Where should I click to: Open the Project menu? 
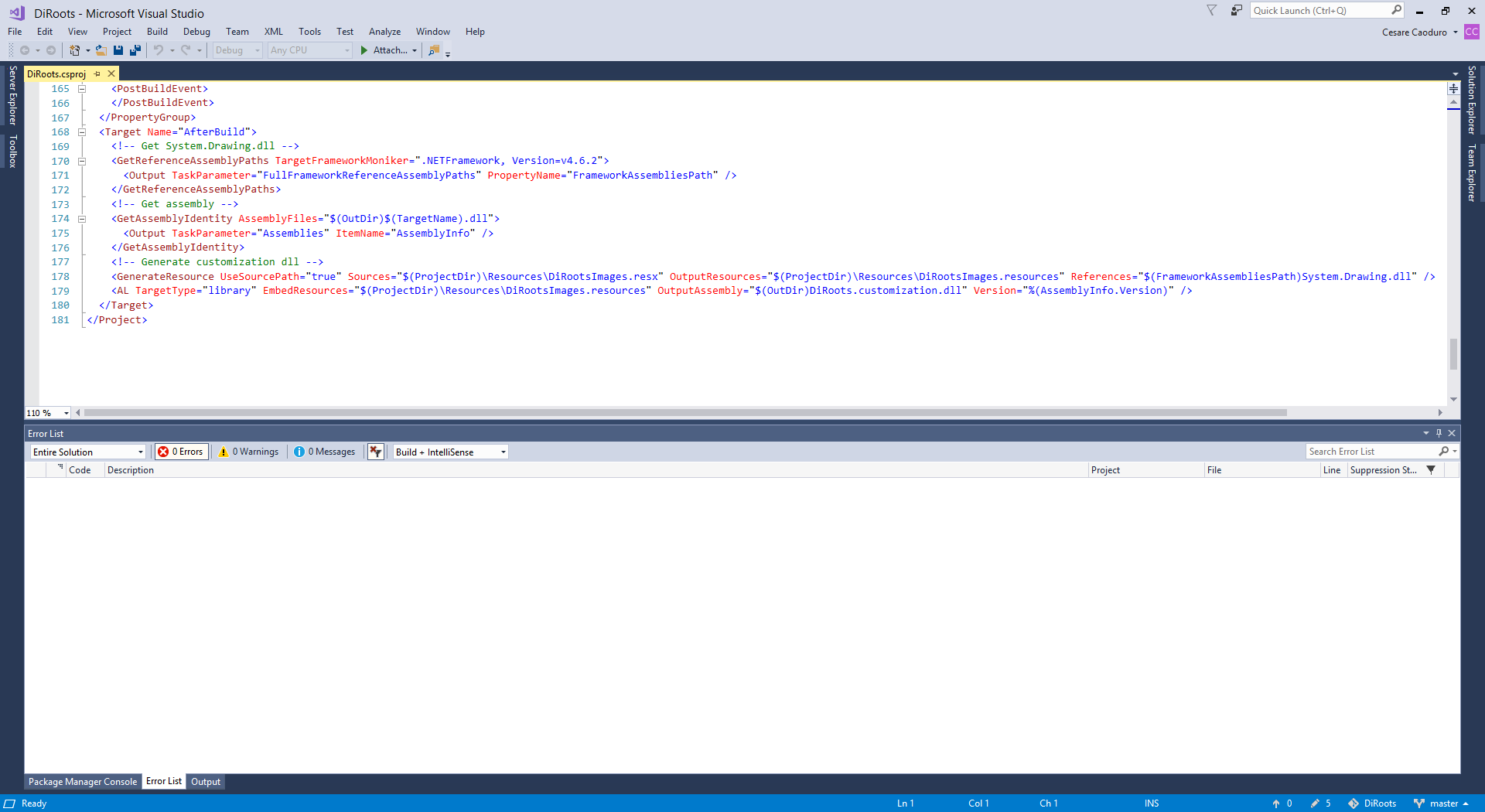[x=117, y=32]
